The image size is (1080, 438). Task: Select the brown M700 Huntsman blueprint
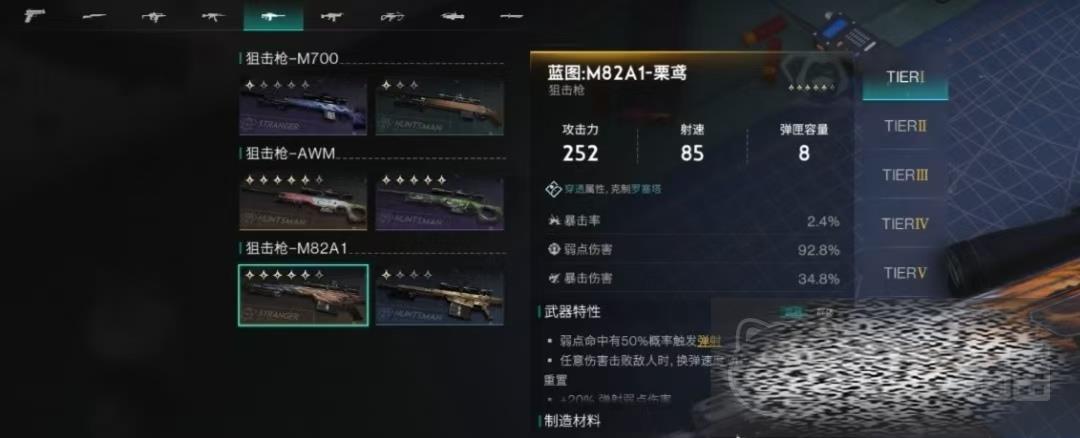(x=439, y=107)
